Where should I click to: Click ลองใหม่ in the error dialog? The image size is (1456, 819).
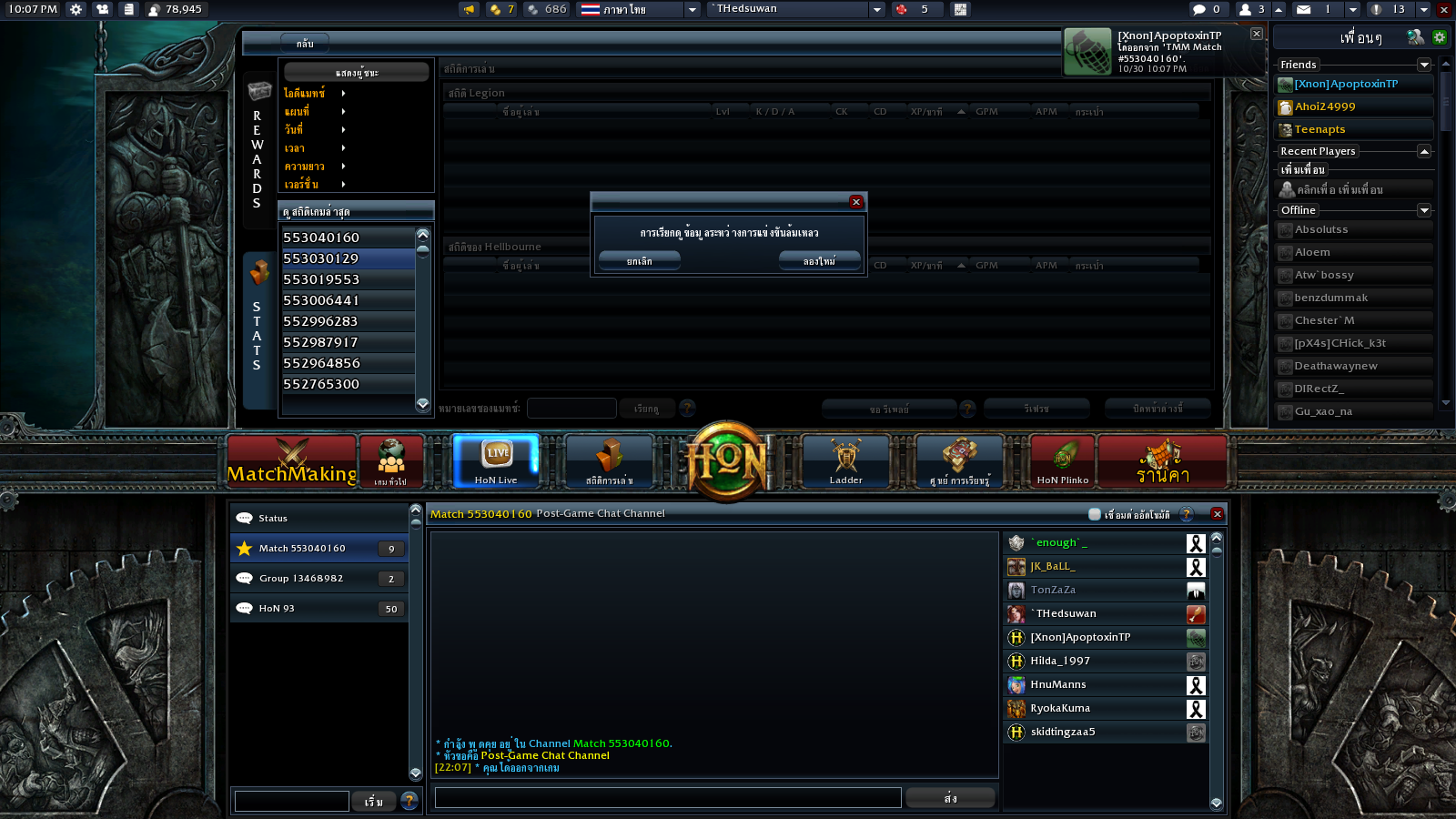click(819, 261)
